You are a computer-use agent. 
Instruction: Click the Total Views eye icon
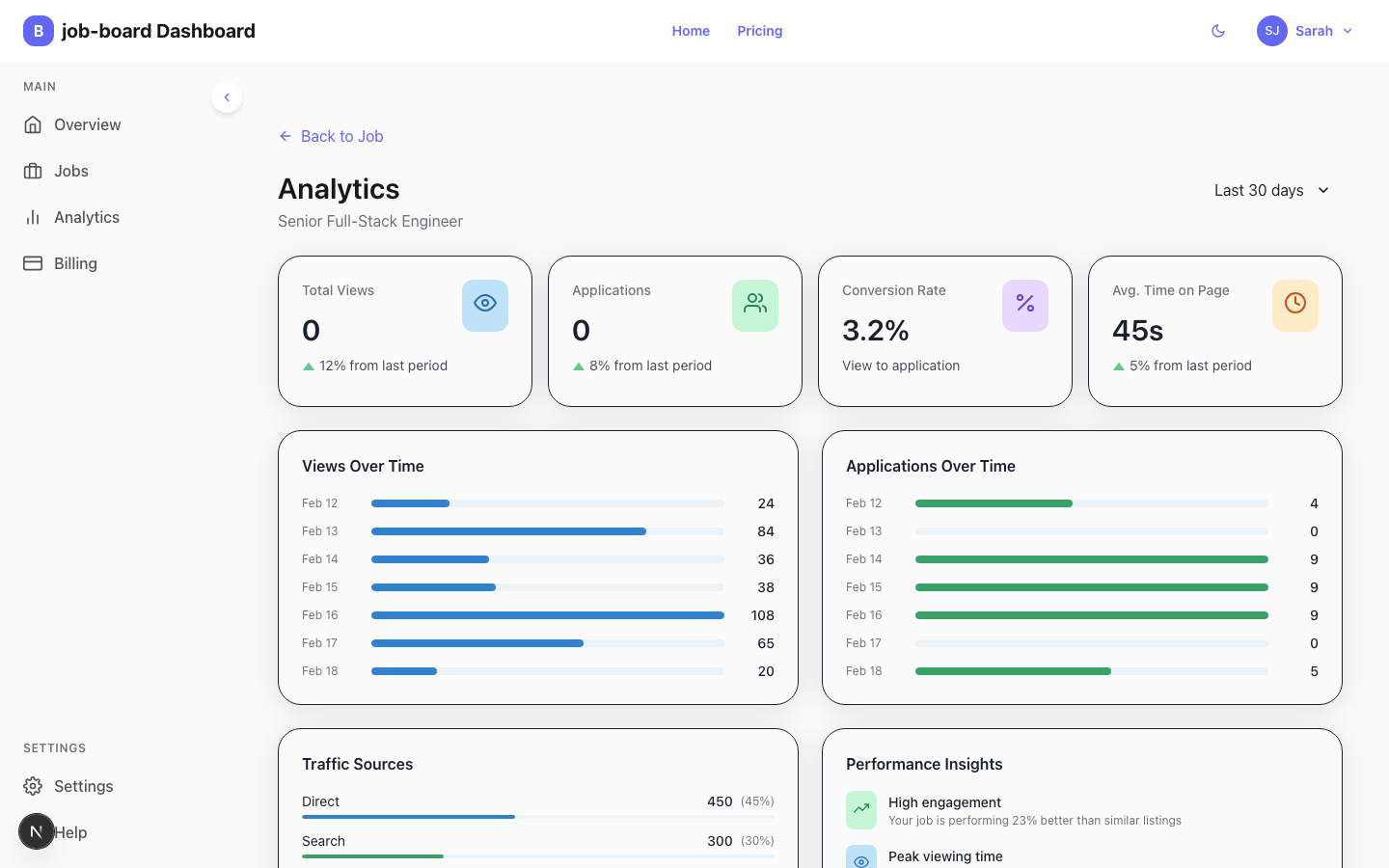tap(484, 305)
